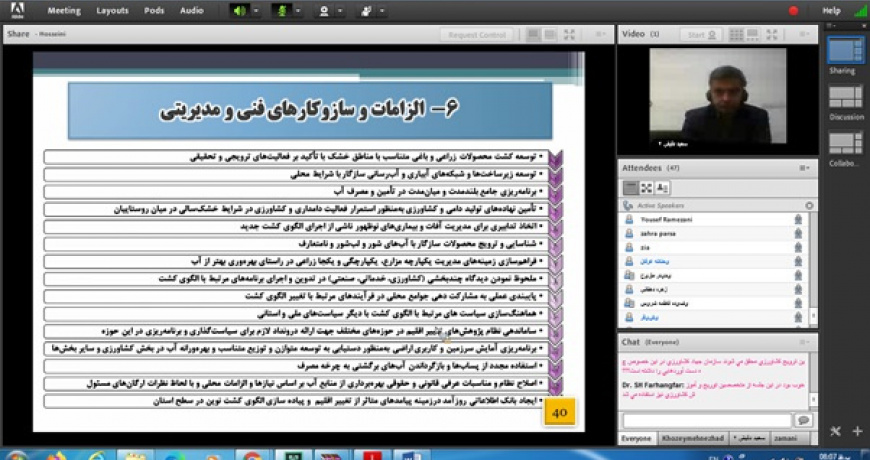Click the red recording indicator

tap(794, 11)
